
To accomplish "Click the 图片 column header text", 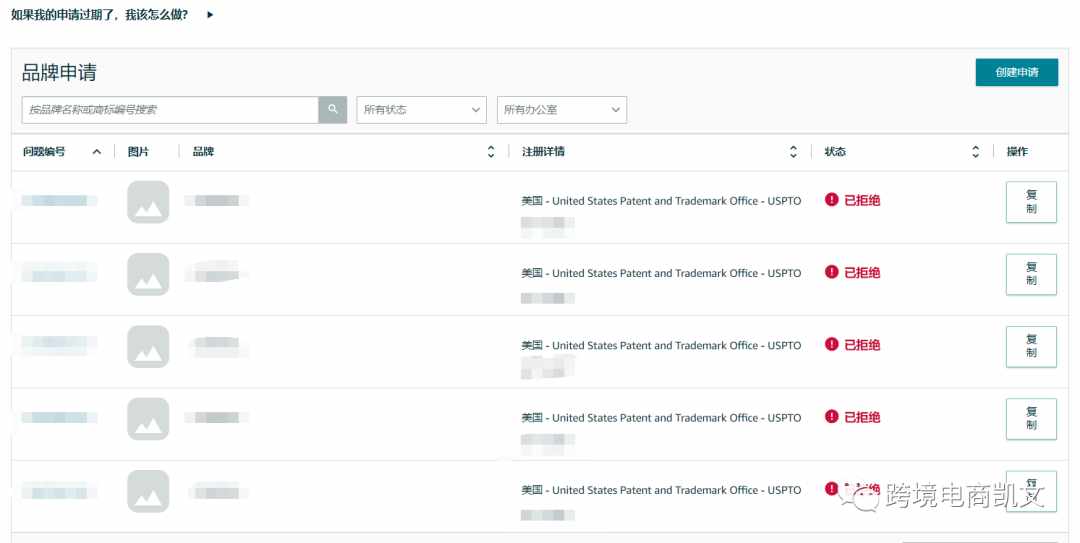I will pos(138,152).
